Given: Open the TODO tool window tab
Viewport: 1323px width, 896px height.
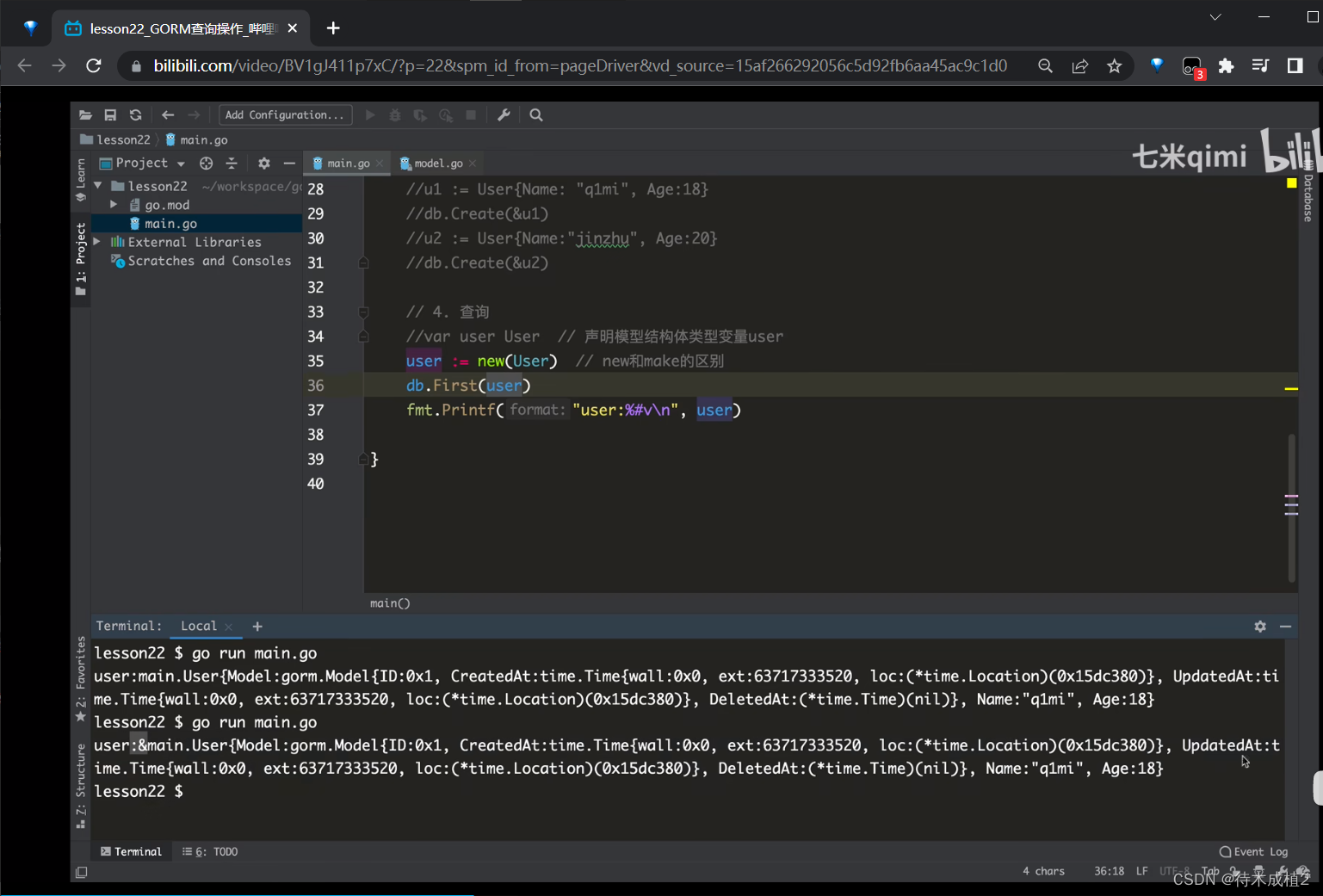Looking at the screenshot, I should pyautogui.click(x=211, y=851).
